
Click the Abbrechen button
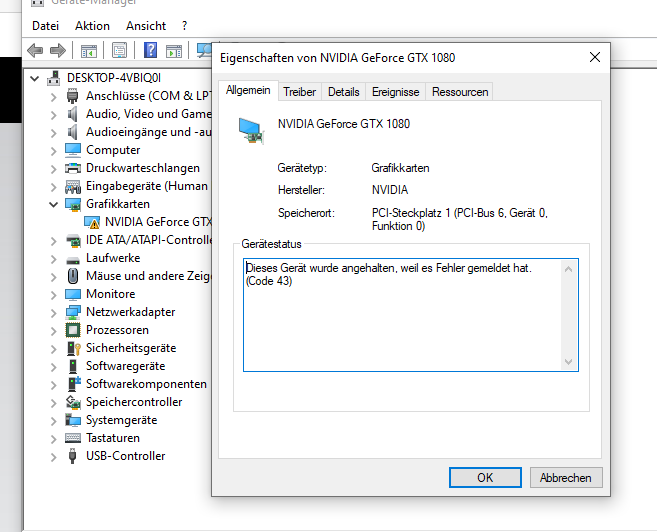[x=566, y=478]
